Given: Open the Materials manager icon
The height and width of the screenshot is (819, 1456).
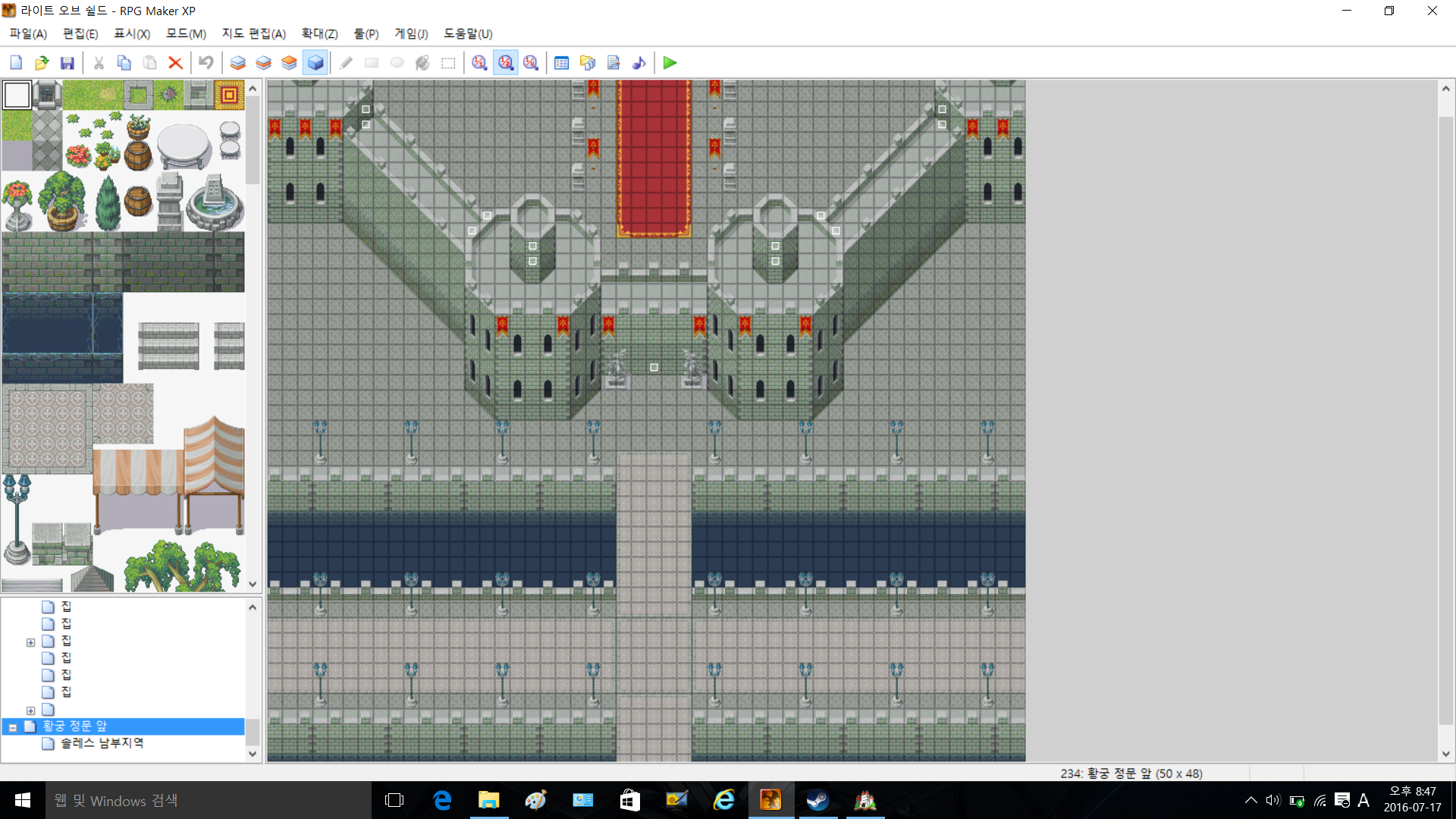Looking at the screenshot, I should click(588, 63).
